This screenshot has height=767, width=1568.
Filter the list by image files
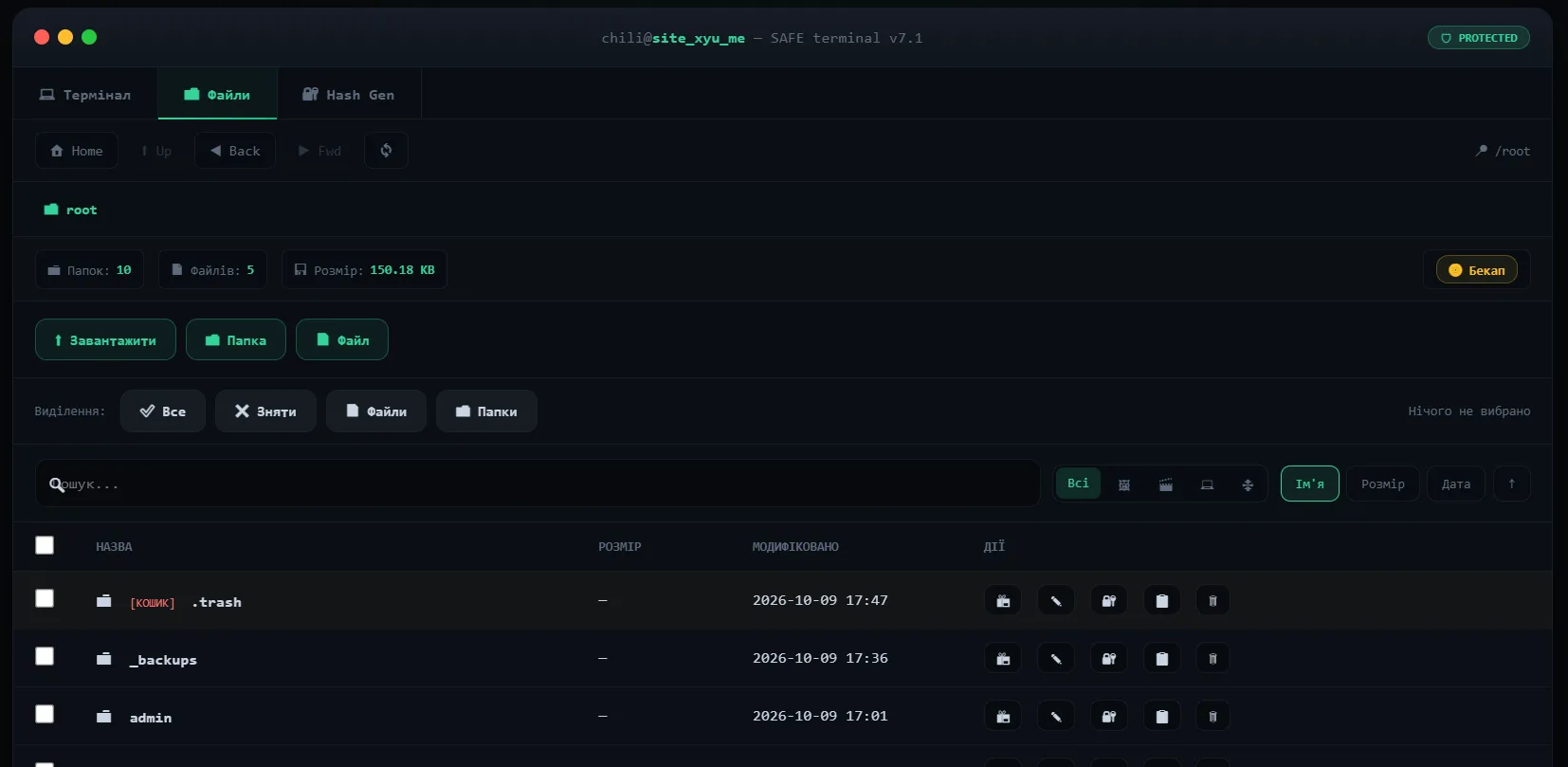coord(1124,484)
